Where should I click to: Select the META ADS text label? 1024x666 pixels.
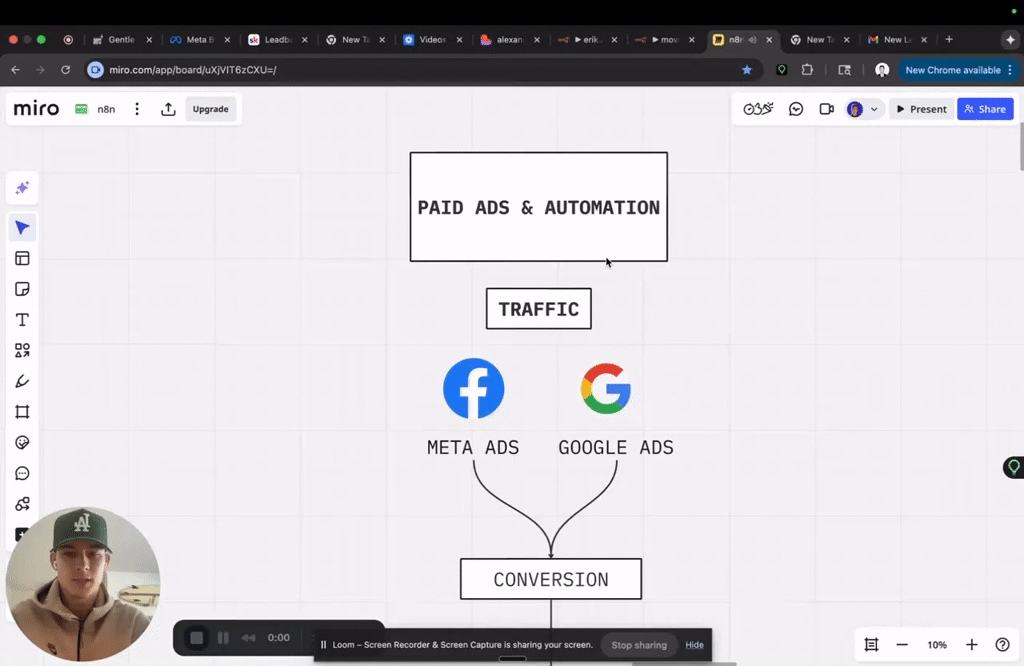(x=473, y=447)
